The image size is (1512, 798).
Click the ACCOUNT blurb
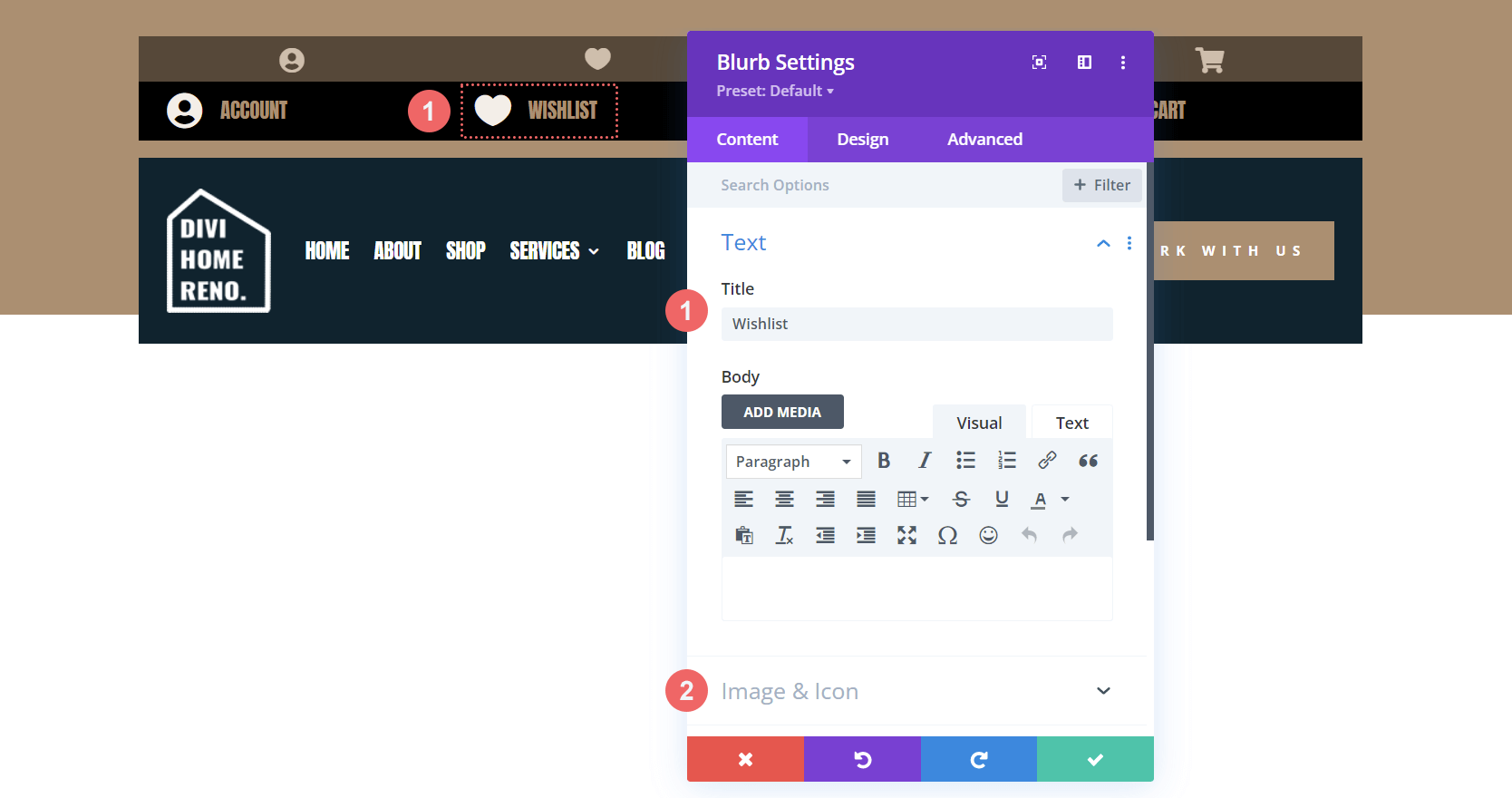pyautogui.click(x=227, y=111)
